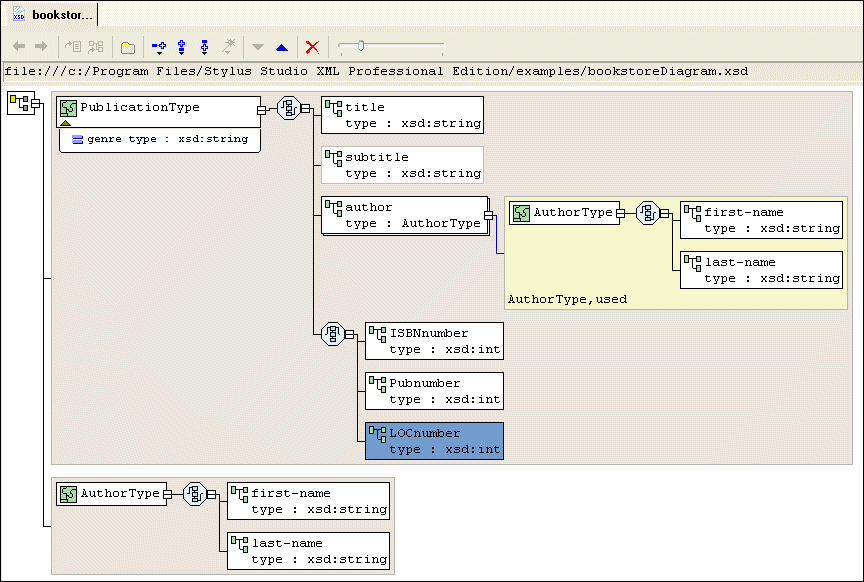This screenshot has height=582, width=864.
Task: Collapse the author element expander box
Action: (x=489, y=215)
